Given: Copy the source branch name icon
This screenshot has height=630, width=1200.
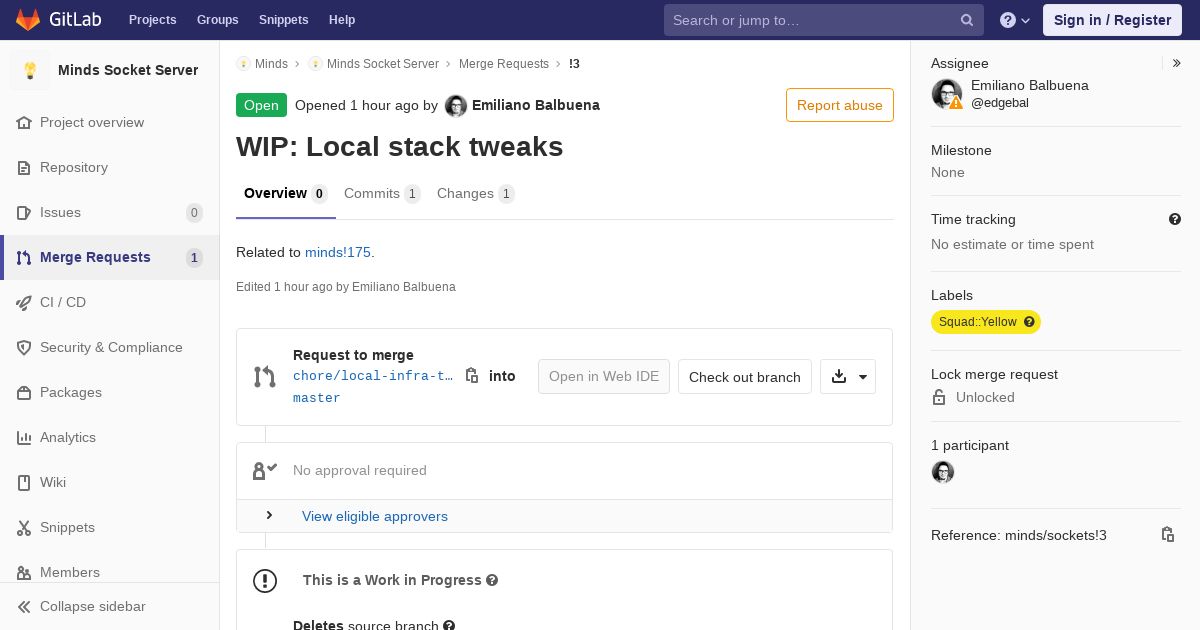Looking at the screenshot, I should pyautogui.click(x=472, y=376).
